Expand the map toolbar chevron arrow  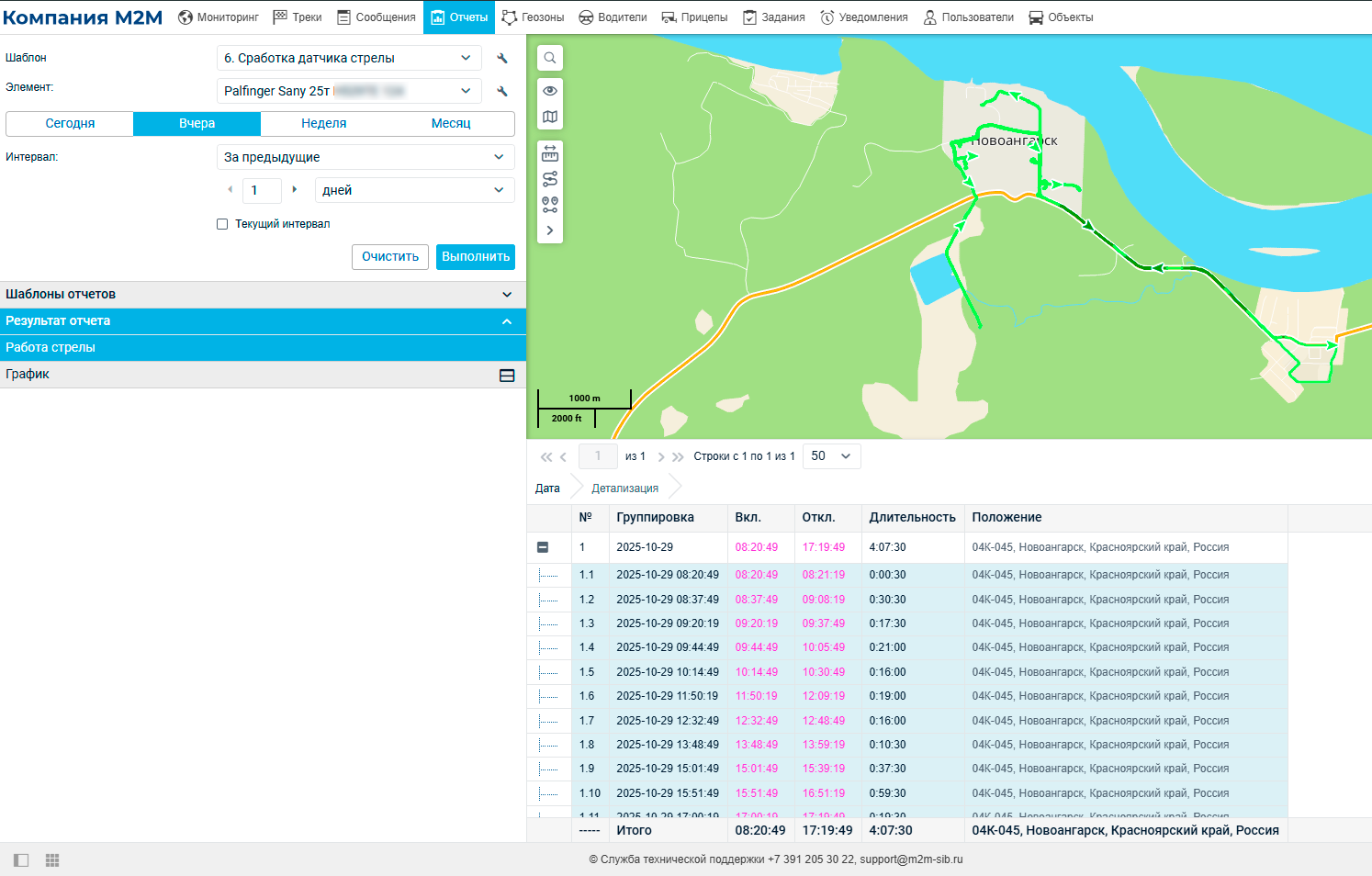pos(549,230)
